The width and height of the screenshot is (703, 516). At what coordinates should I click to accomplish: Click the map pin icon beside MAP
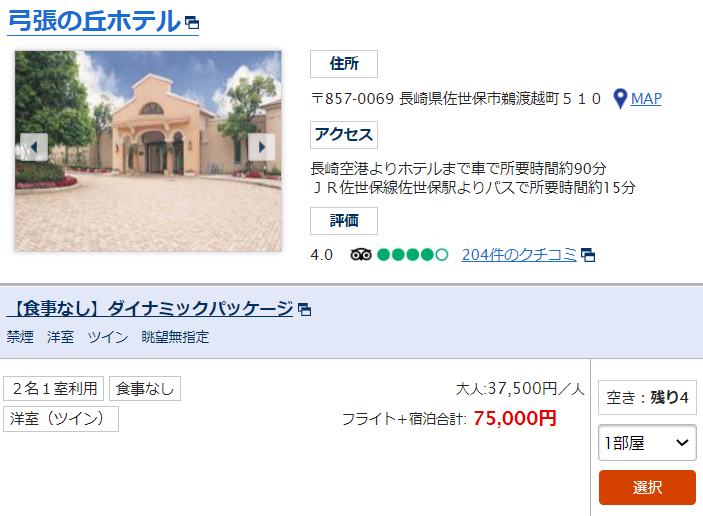coord(620,99)
